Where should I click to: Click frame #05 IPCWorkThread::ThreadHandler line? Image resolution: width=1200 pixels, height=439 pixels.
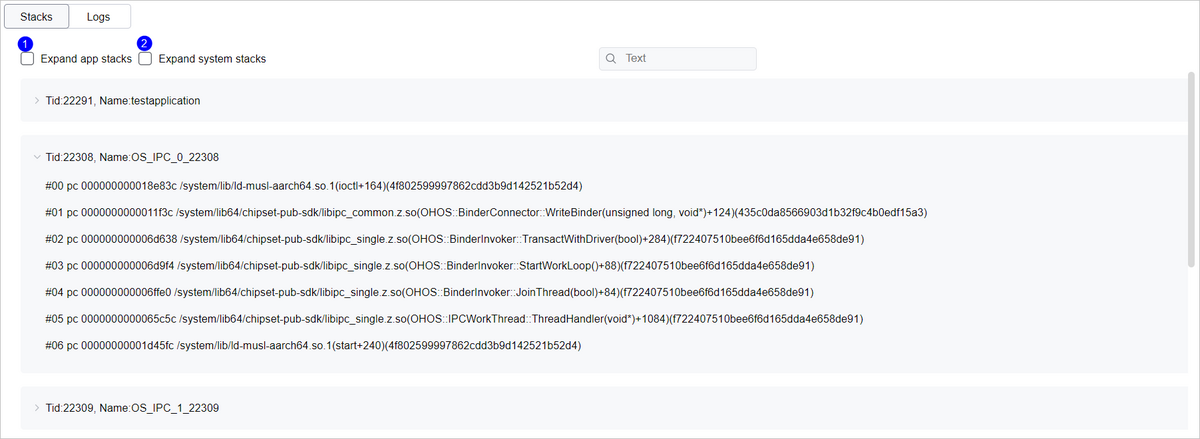[x=454, y=319]
